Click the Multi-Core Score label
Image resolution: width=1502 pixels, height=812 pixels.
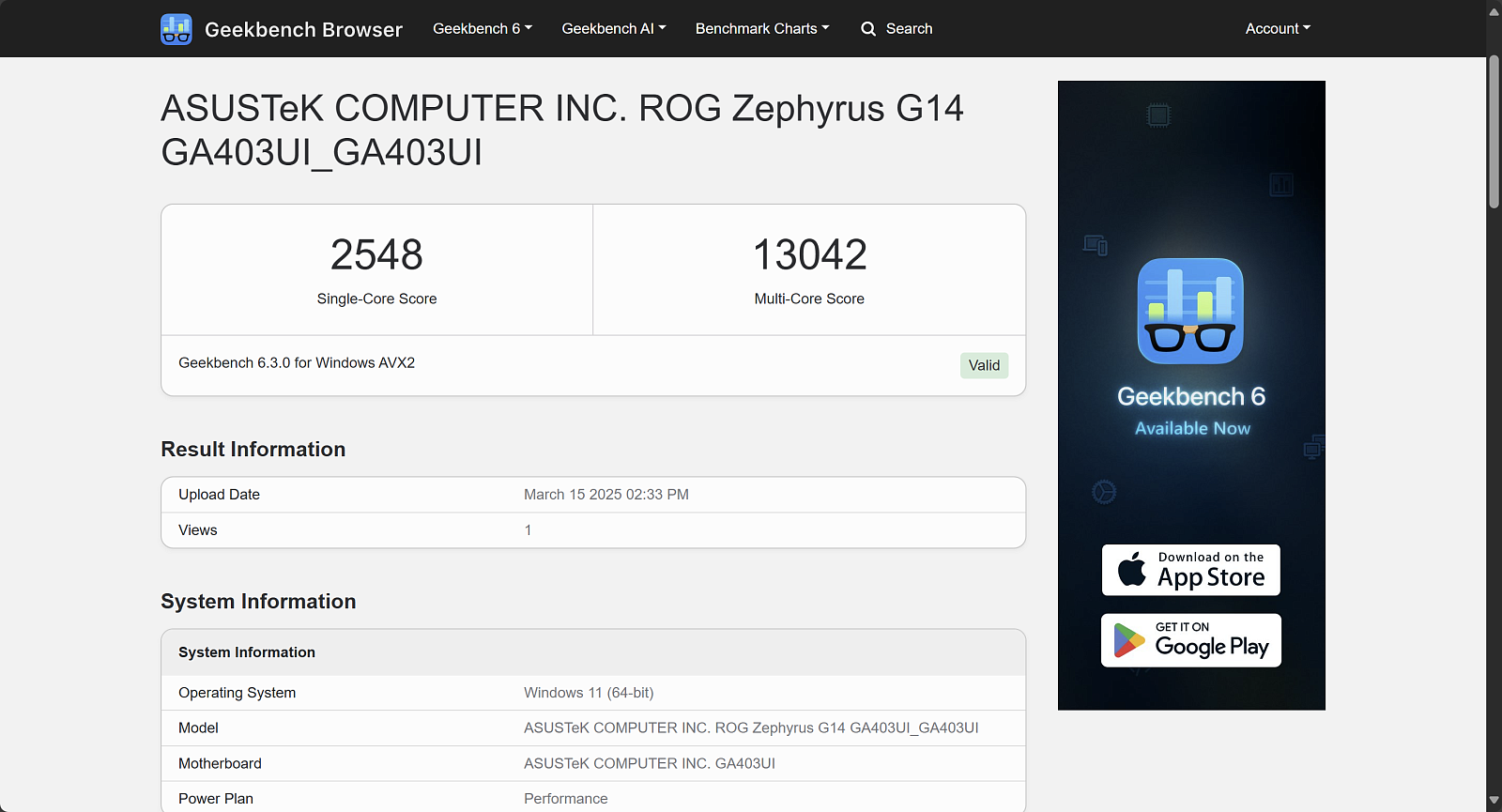(809, 299)
